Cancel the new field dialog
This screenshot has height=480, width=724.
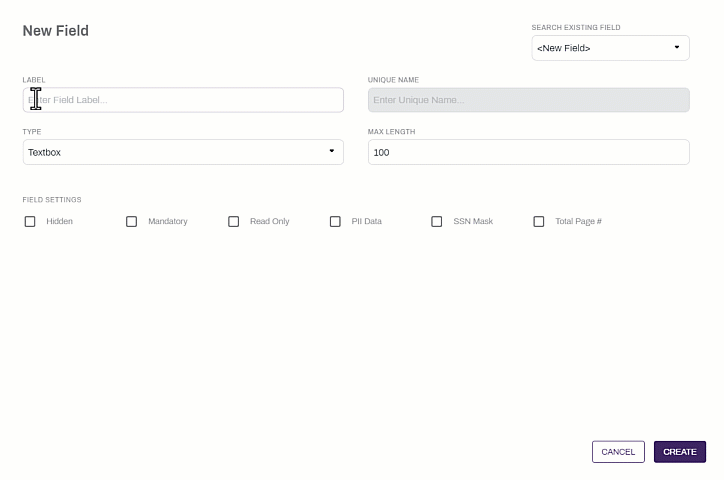[x=618, y=452]
